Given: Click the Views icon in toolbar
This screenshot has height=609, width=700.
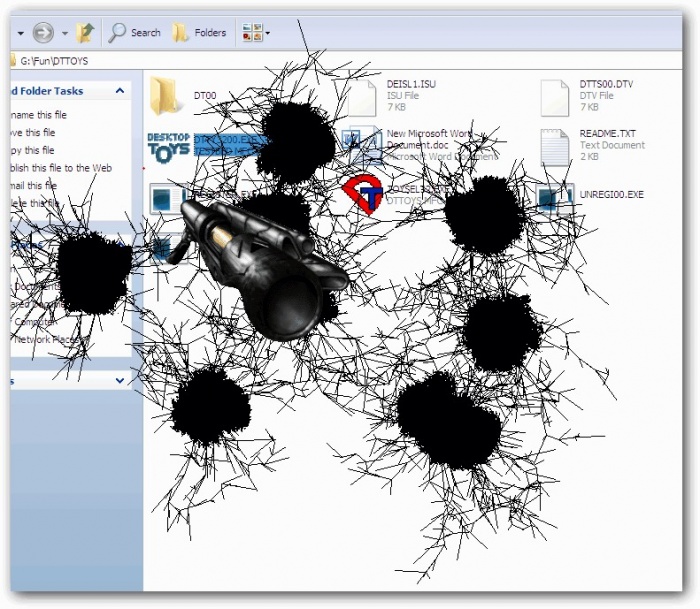Looking at the screenshot, I should tap(252, 33).
